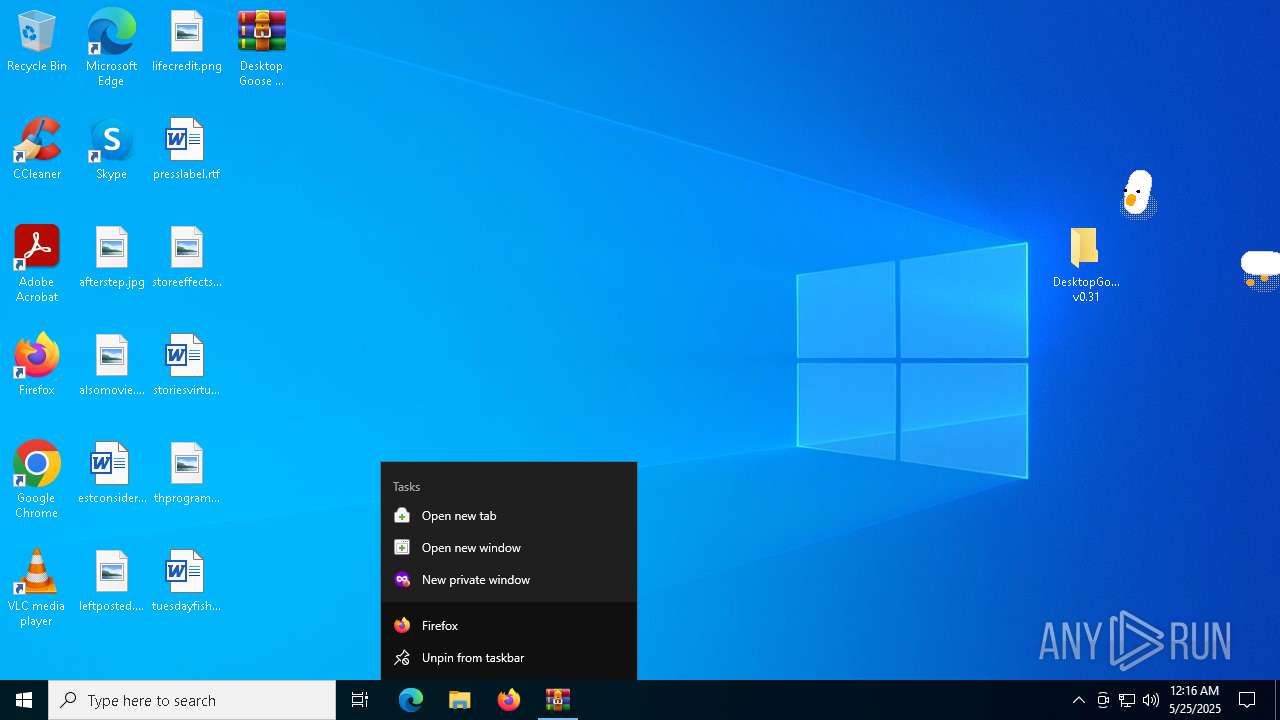
Task: Select the estconsider Word document
Action: pos(111,474)
